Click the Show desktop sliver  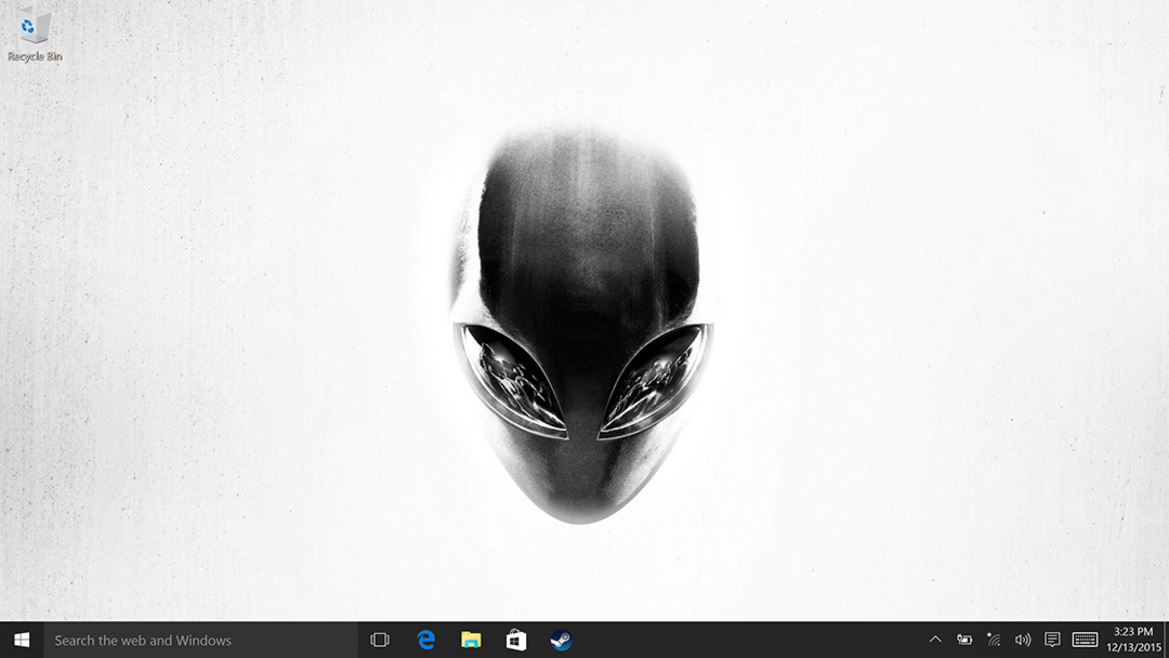[x=1167, y=640]
